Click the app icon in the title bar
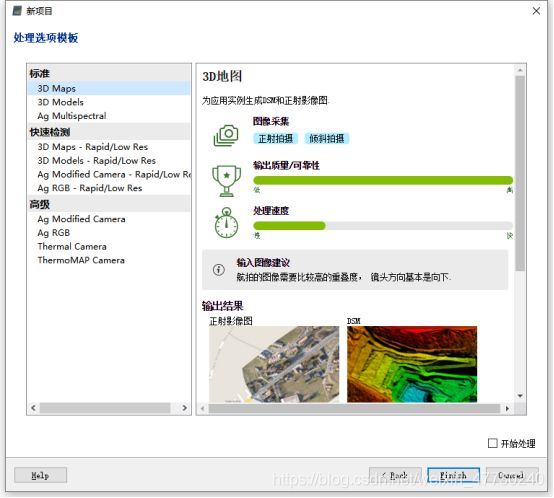 (17, 11)
